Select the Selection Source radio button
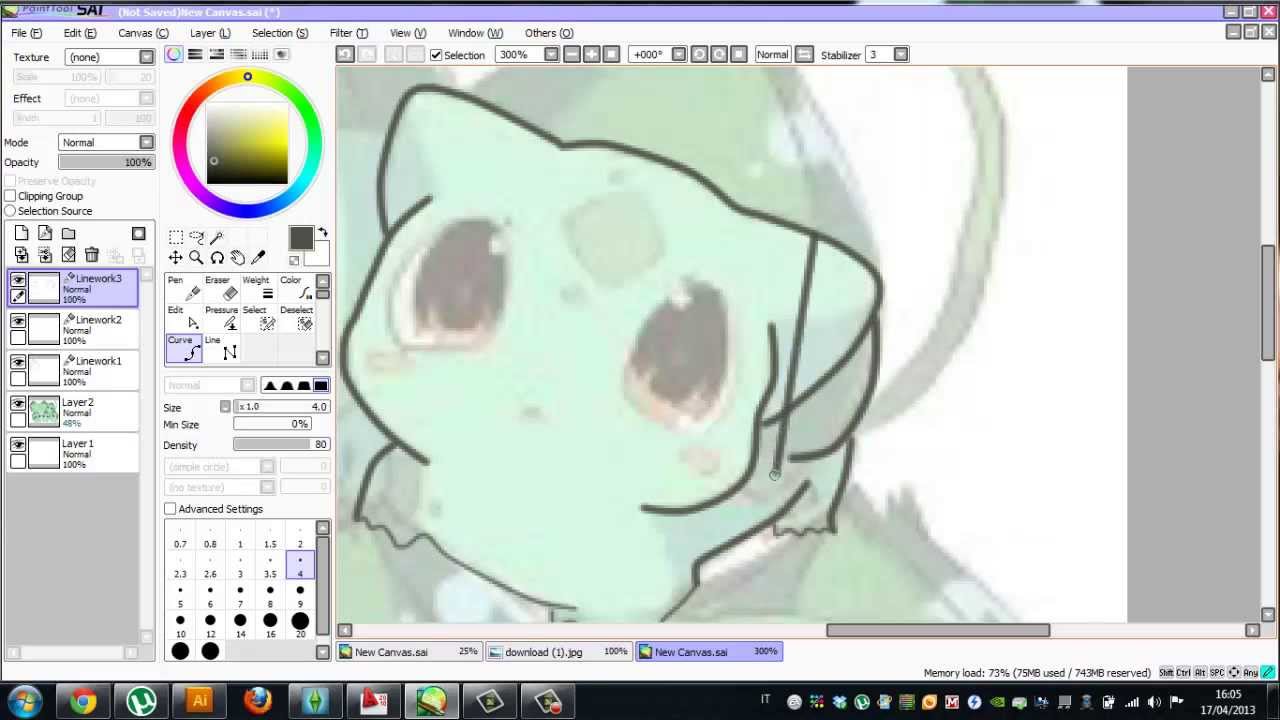 pos(10,211)
